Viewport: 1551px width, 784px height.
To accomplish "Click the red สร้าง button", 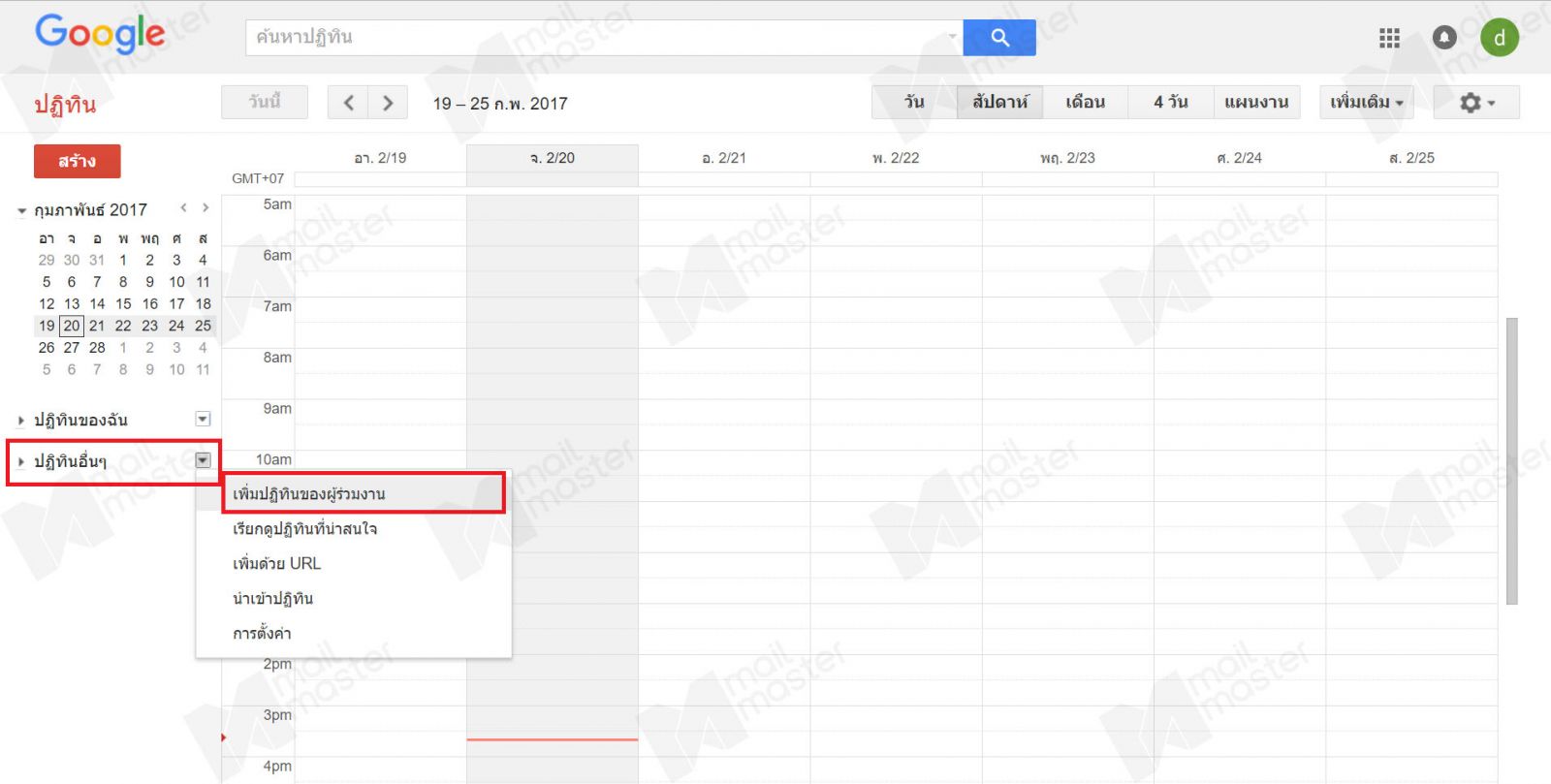I will tap(77, 161).
